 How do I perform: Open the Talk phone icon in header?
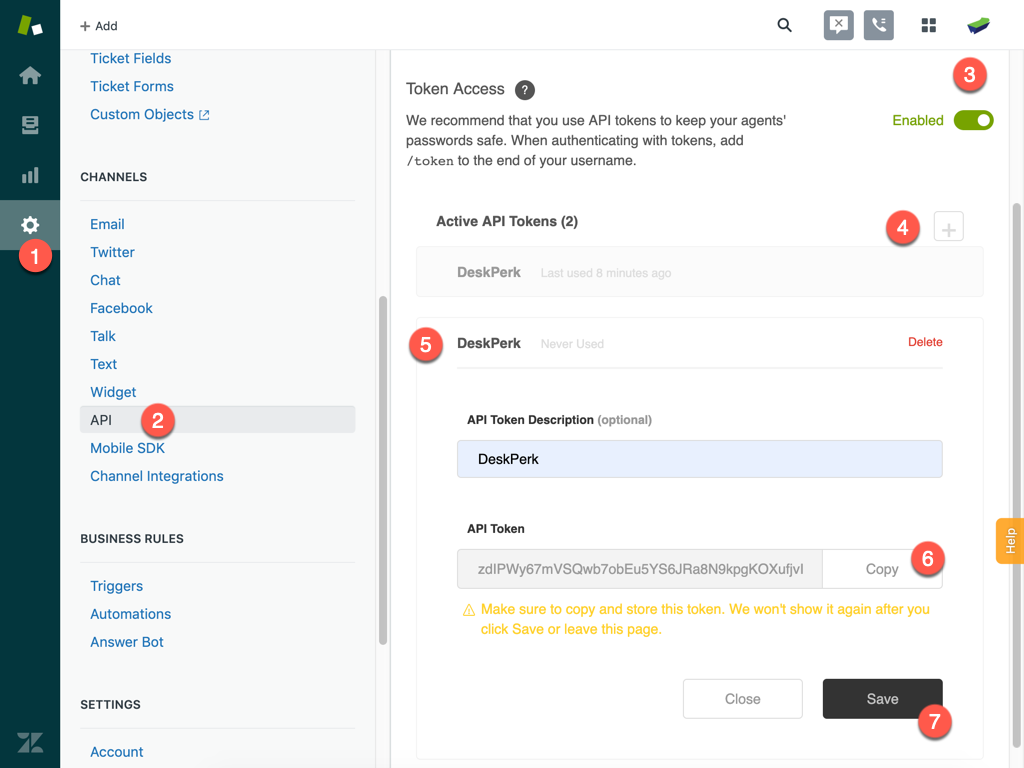point(879,25)
